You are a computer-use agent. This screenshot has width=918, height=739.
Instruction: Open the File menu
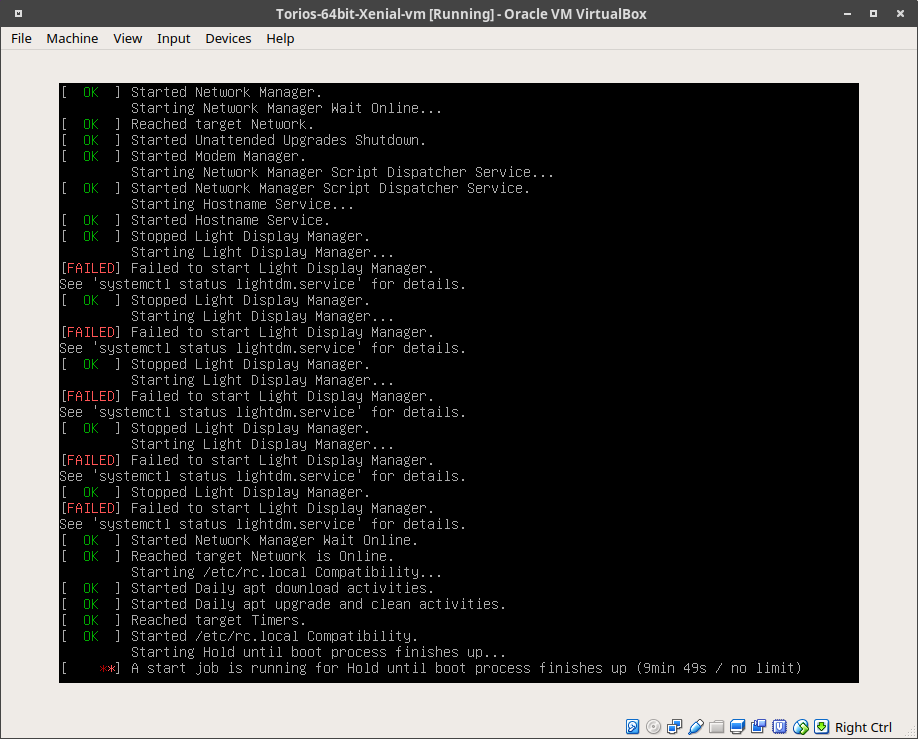[21, 38]
